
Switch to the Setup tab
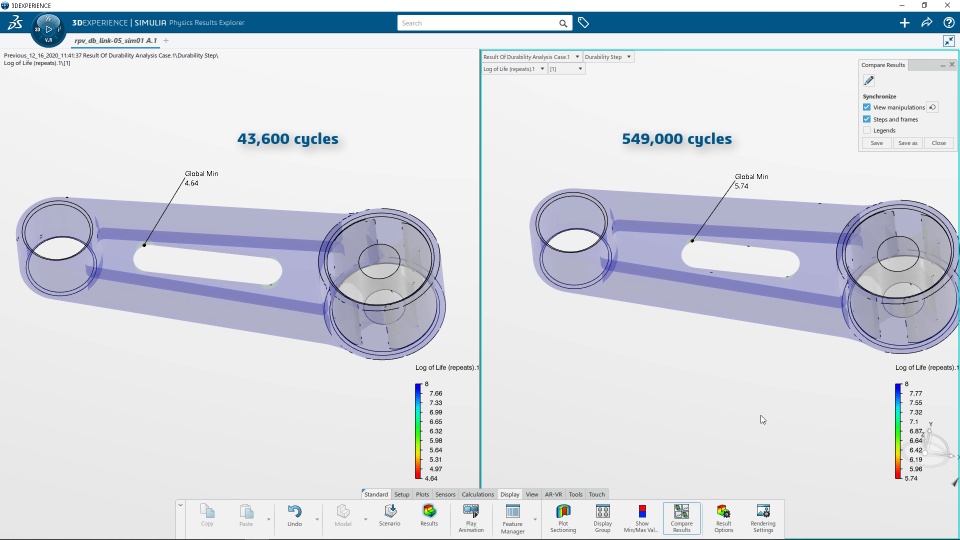point(402,494)
